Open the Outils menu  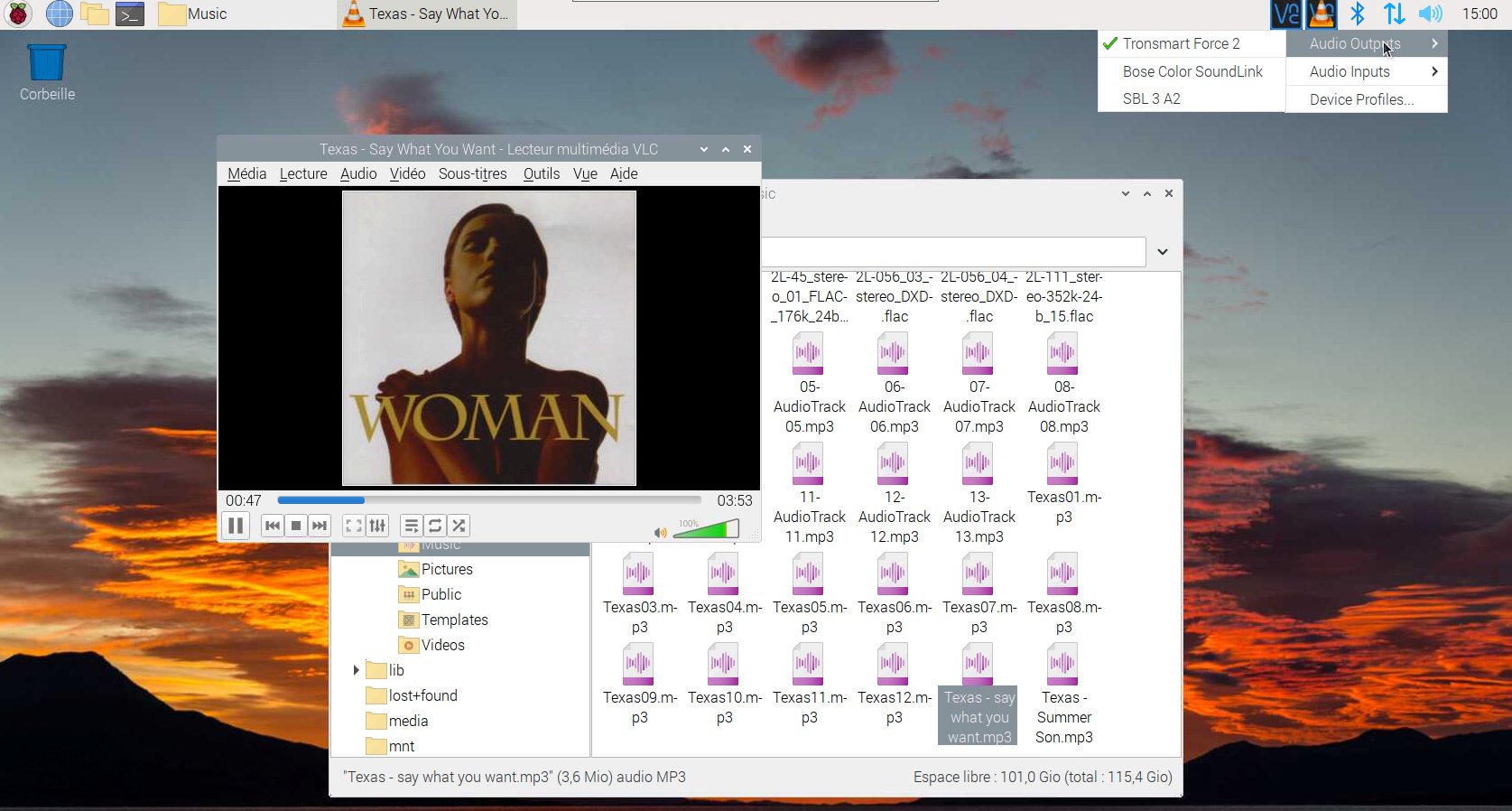click(542, 173)
